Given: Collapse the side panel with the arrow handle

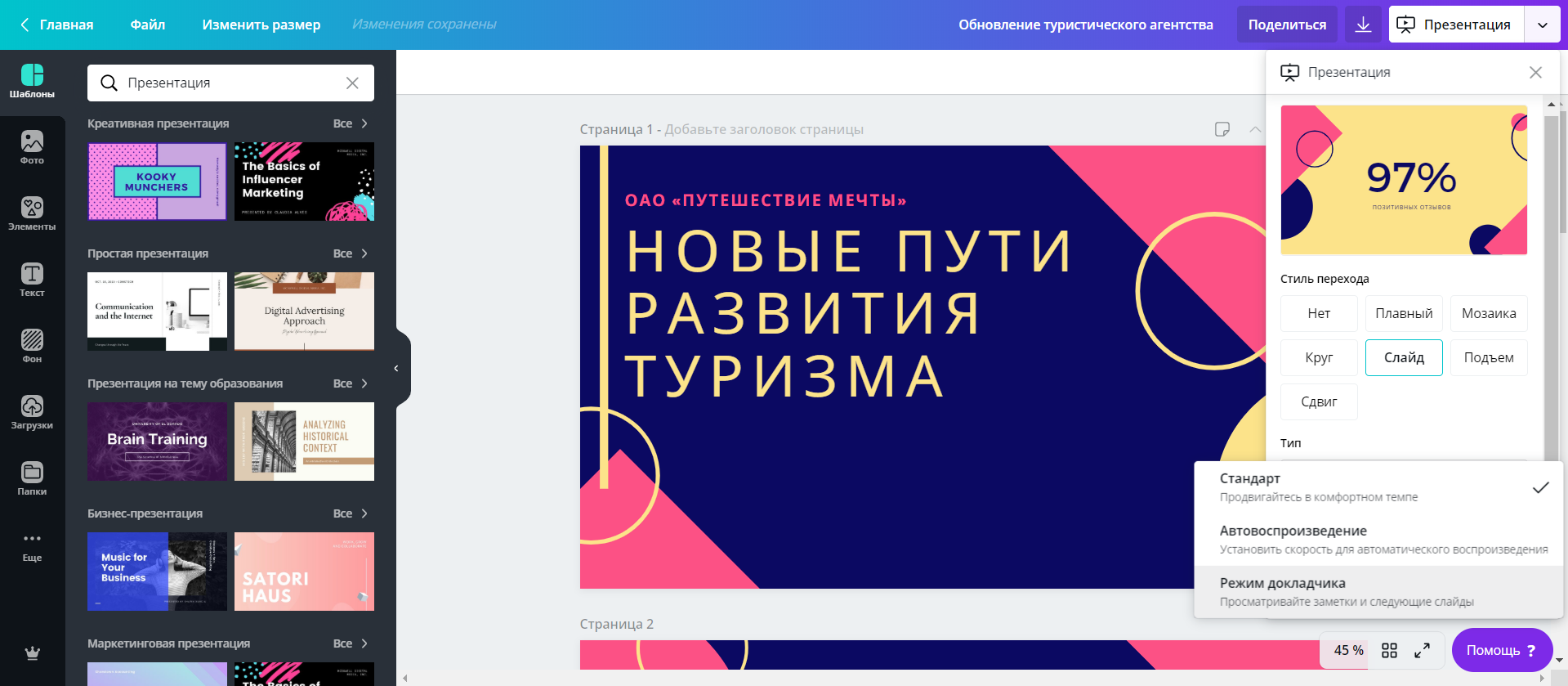Looking at the screenshot, I should [396, 369].
